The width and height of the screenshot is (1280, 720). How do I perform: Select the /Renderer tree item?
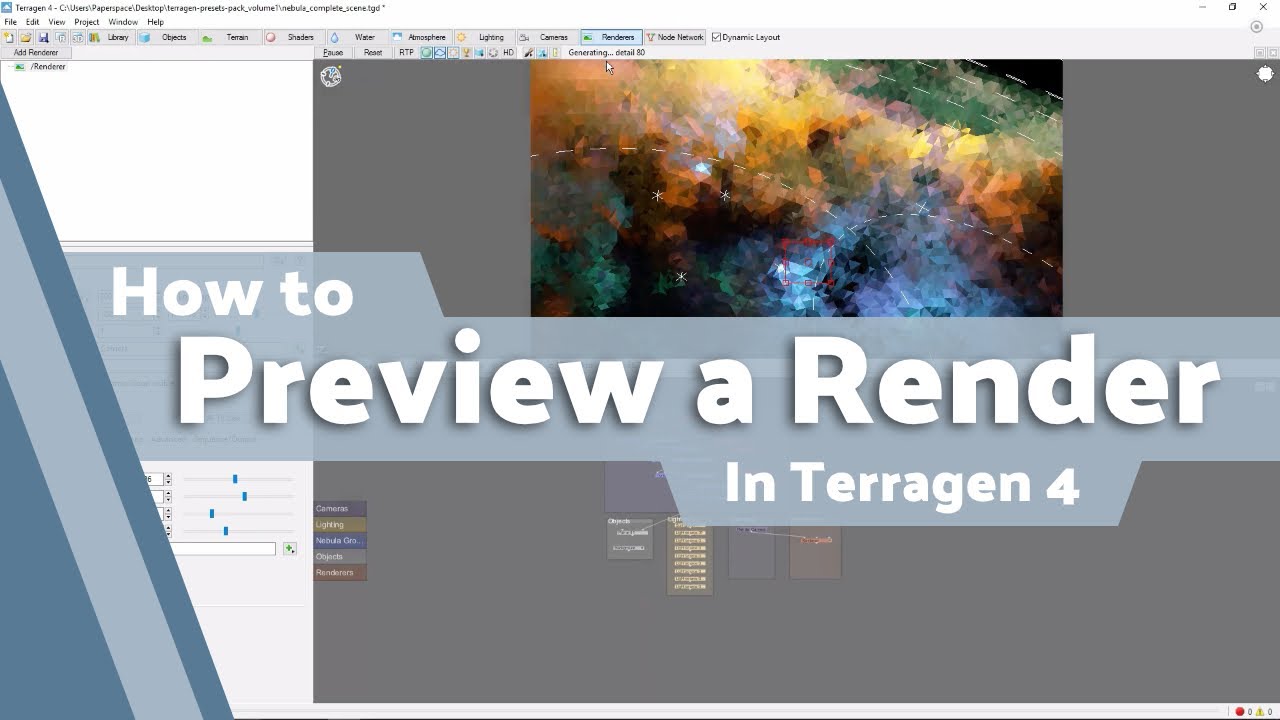point(48,67)
